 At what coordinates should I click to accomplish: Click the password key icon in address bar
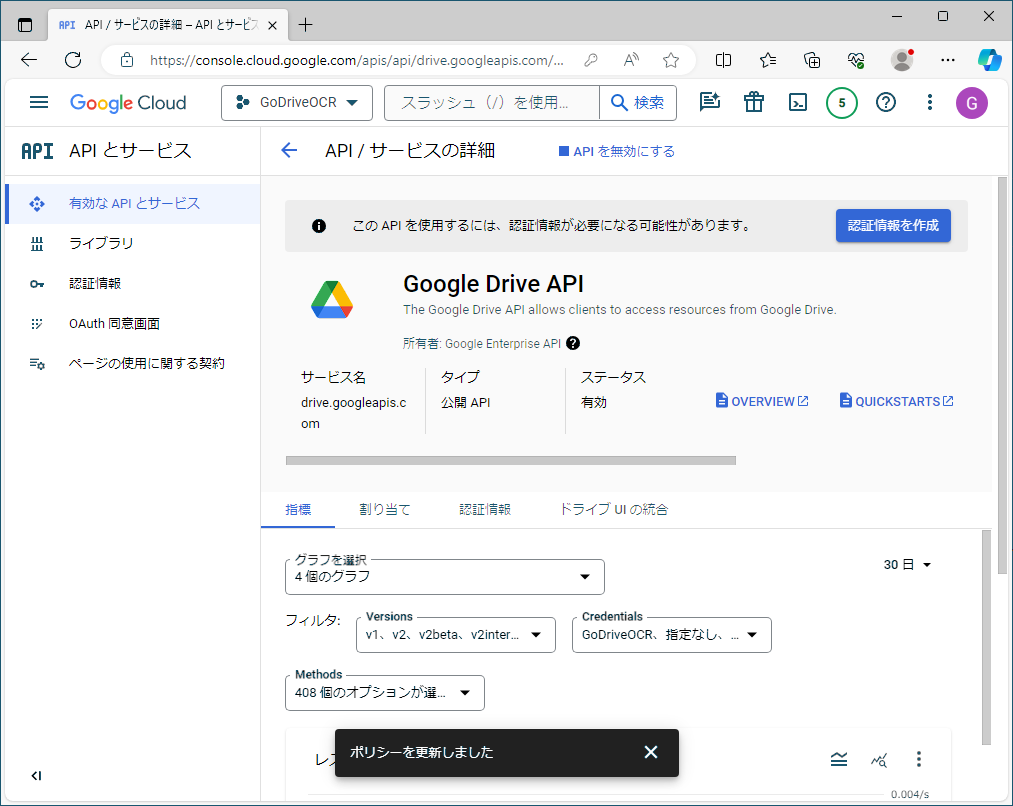(590, 60)
